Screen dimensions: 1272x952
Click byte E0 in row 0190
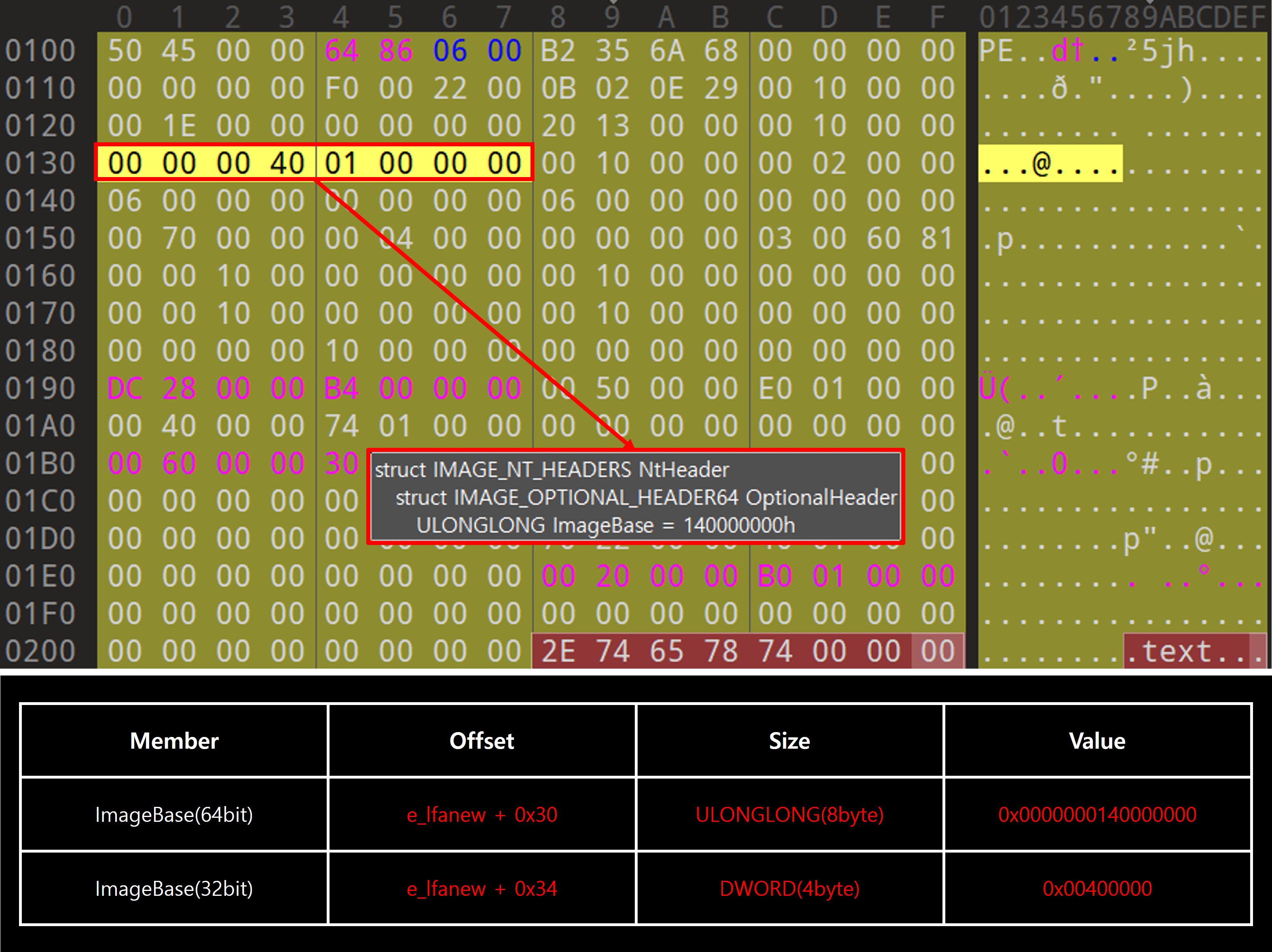tap(775, 388)
